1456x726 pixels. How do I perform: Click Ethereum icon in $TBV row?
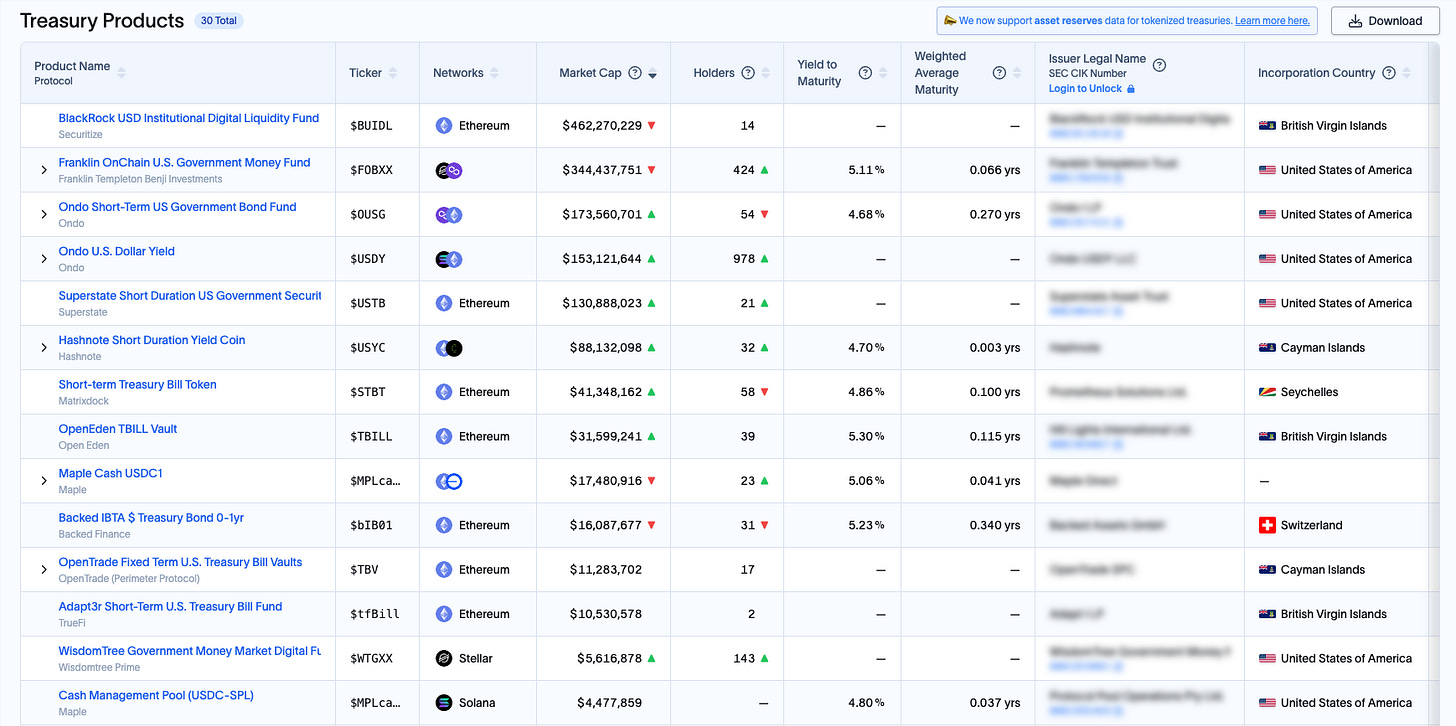(444, 570)
